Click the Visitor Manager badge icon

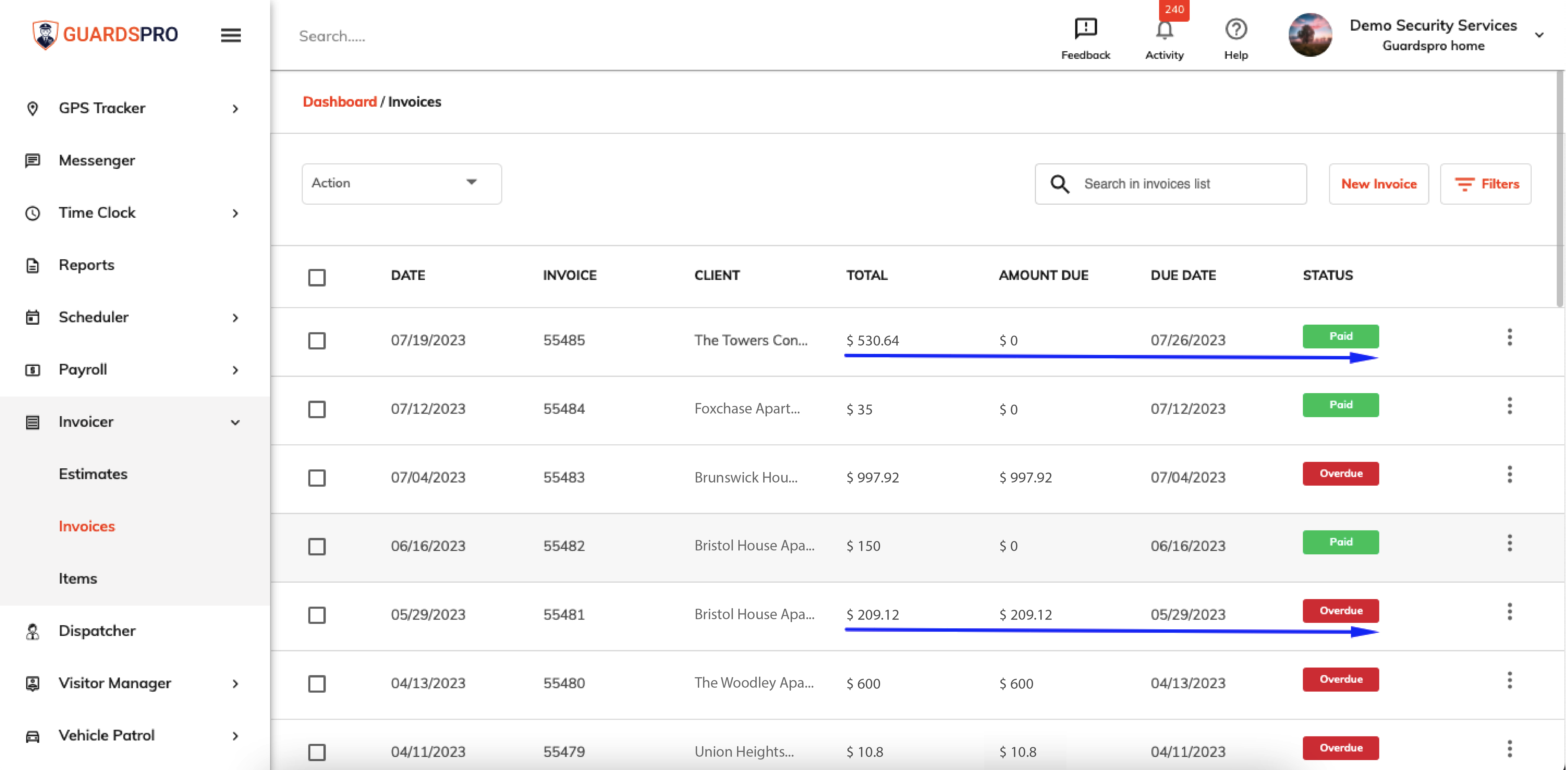33,683
